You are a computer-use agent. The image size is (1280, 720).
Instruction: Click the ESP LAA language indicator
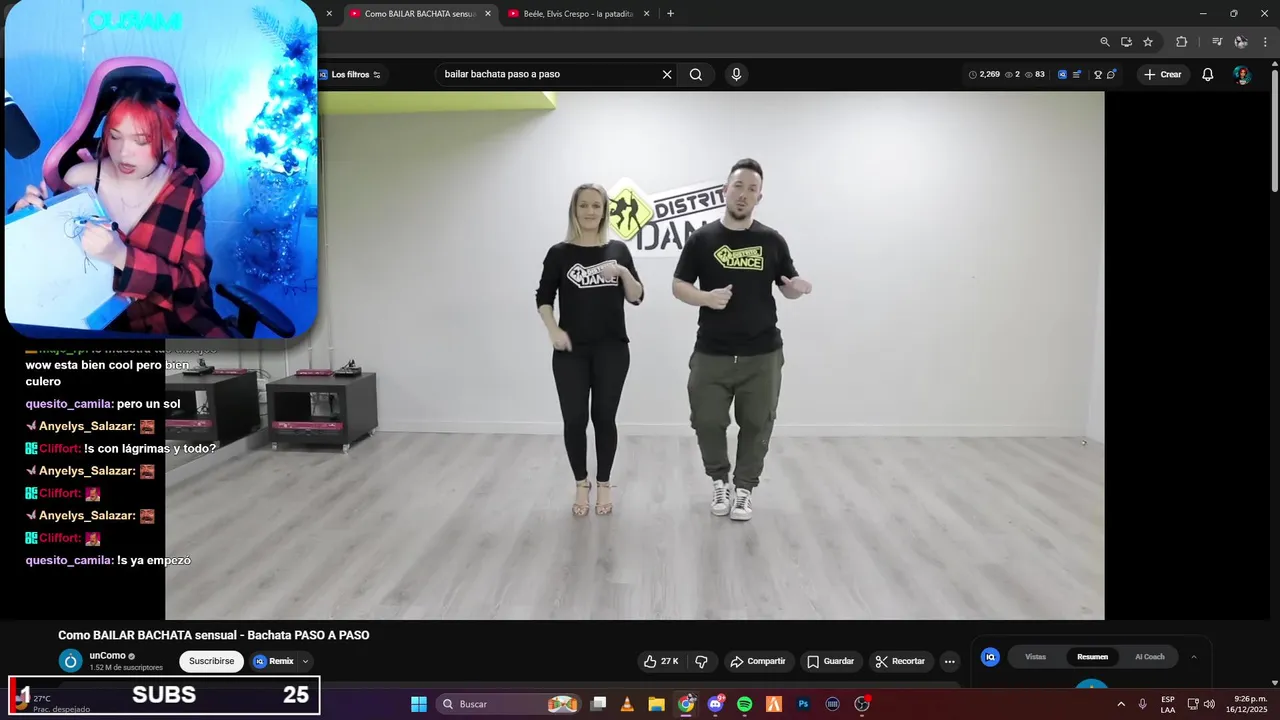(x=1168, y=704)
